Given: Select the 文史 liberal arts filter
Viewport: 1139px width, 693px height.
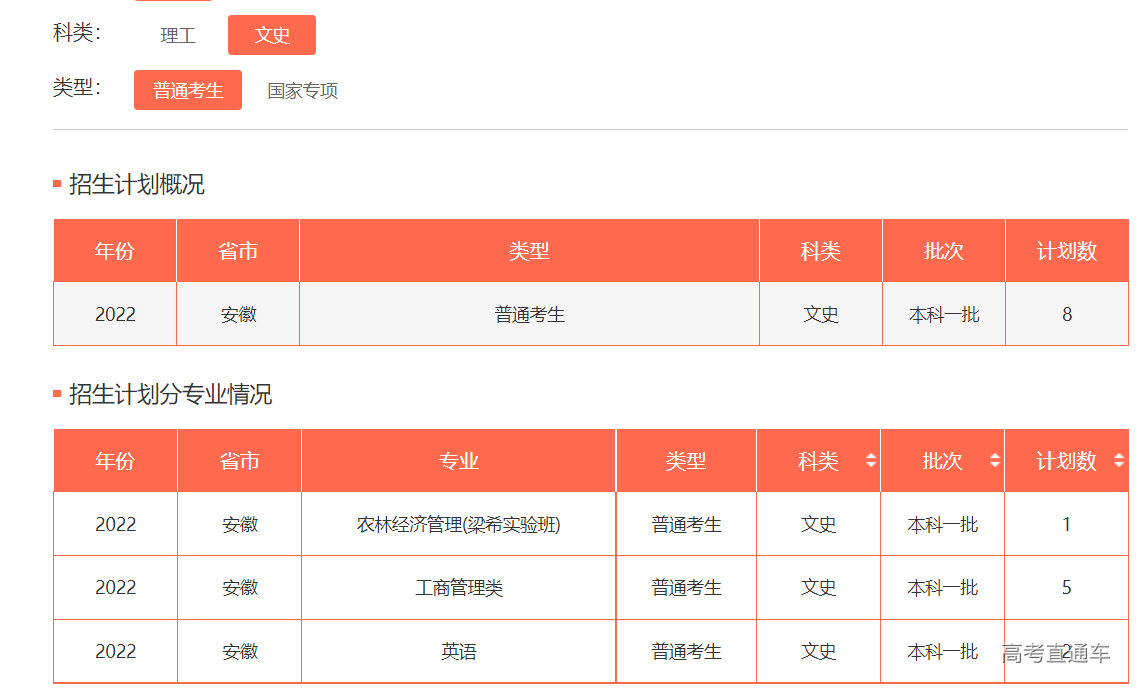Looking at the screenshot, I should tap(271, 34).
